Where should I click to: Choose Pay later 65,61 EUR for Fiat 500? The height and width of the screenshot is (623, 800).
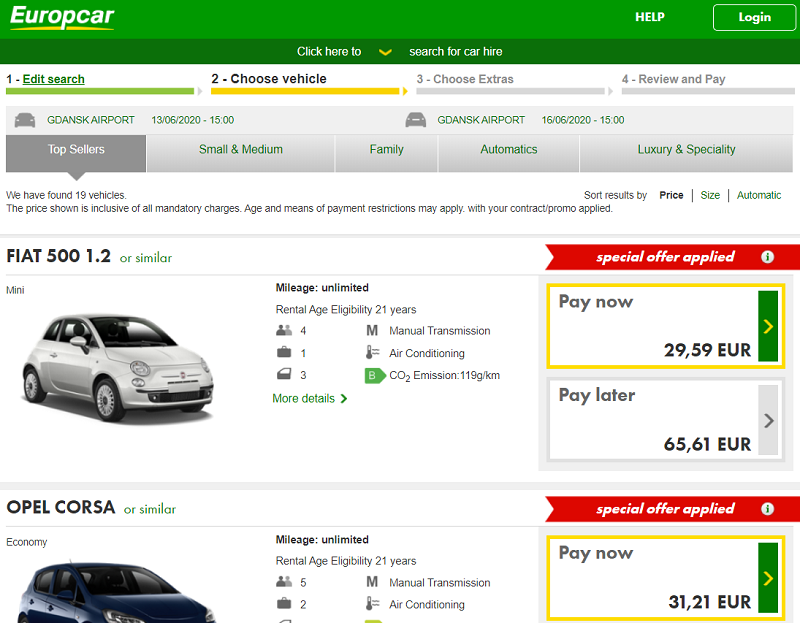click(x=665, y=420)
